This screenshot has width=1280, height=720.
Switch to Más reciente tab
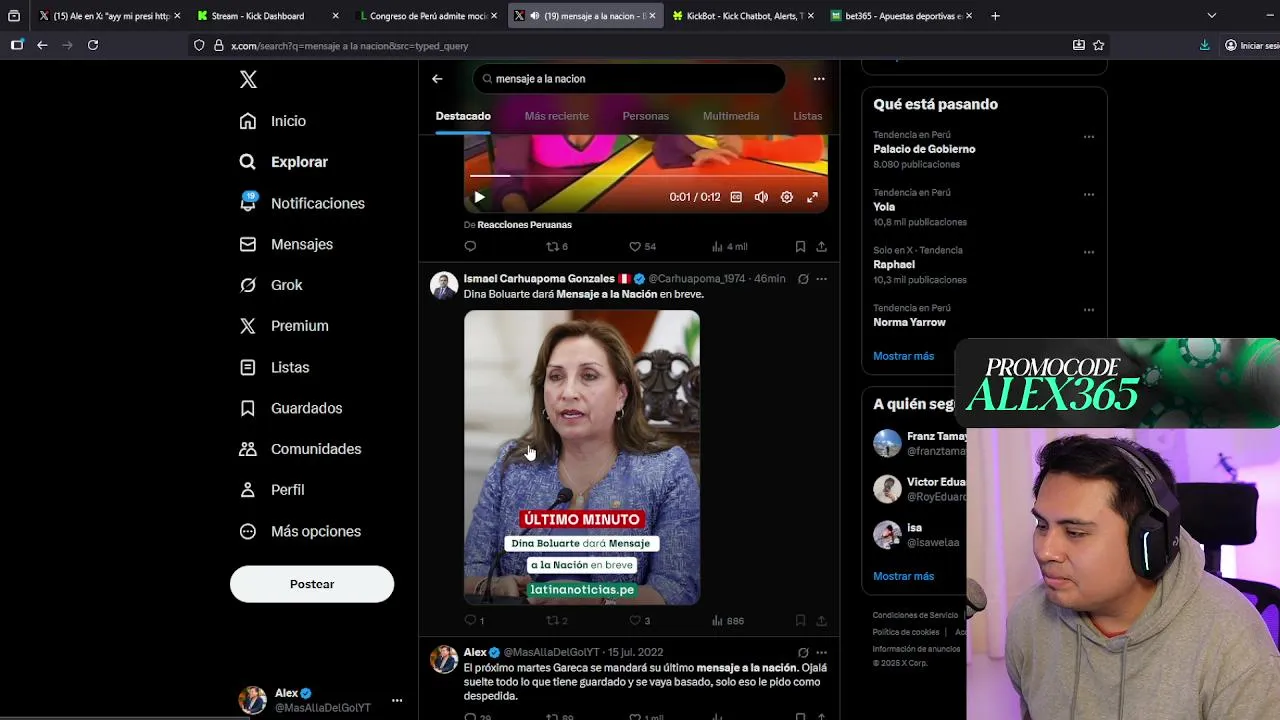click(x=556, y=116)
